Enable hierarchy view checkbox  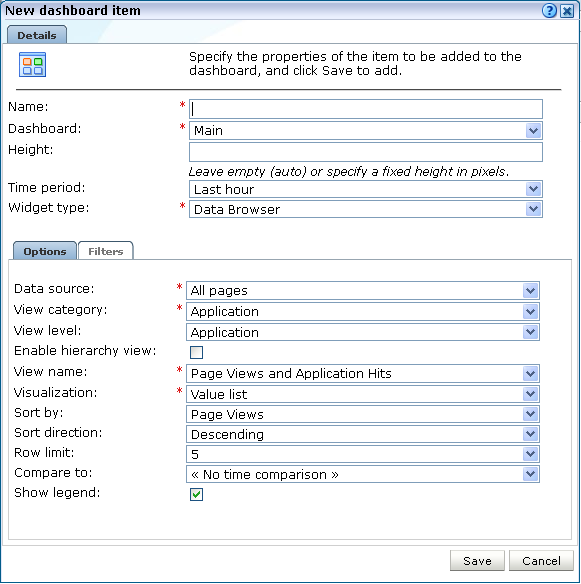click(x=196, y=352)
